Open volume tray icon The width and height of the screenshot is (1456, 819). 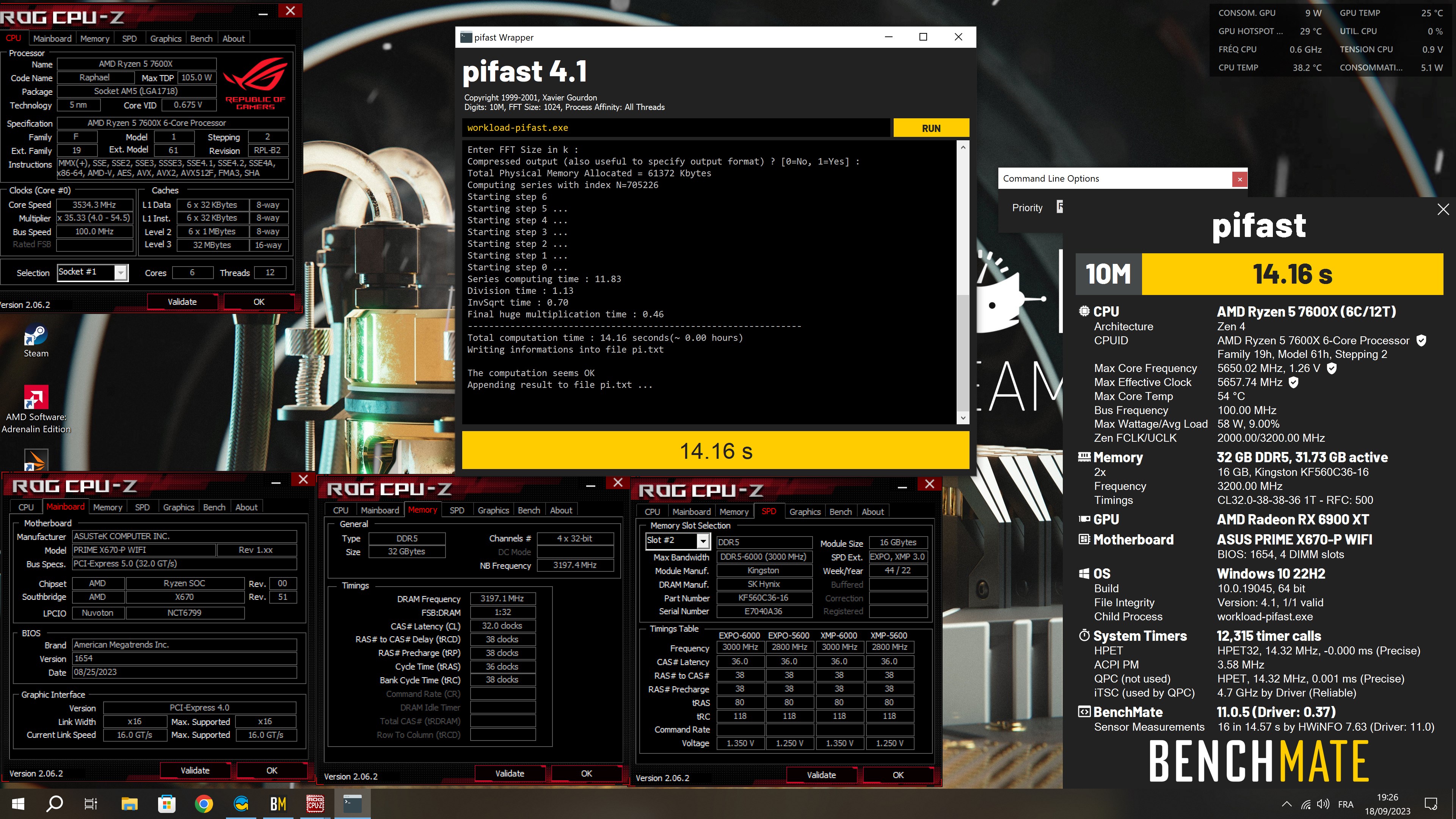click(1323, 804)
